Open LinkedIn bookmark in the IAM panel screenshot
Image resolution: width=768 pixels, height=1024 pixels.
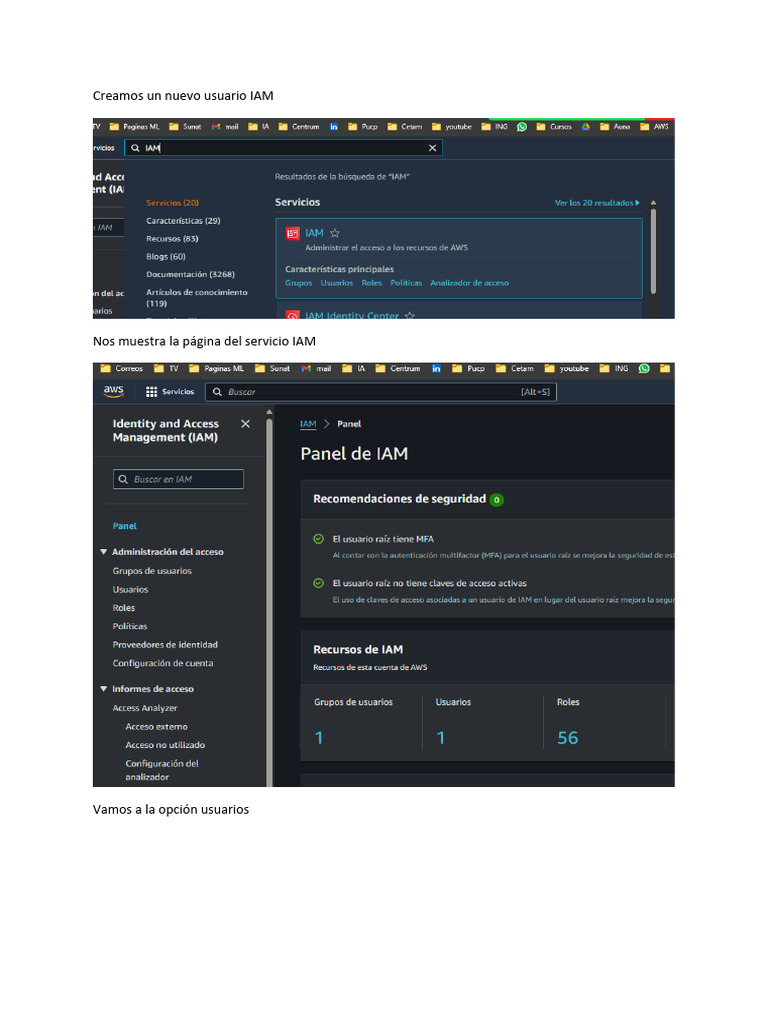[436, 368]
